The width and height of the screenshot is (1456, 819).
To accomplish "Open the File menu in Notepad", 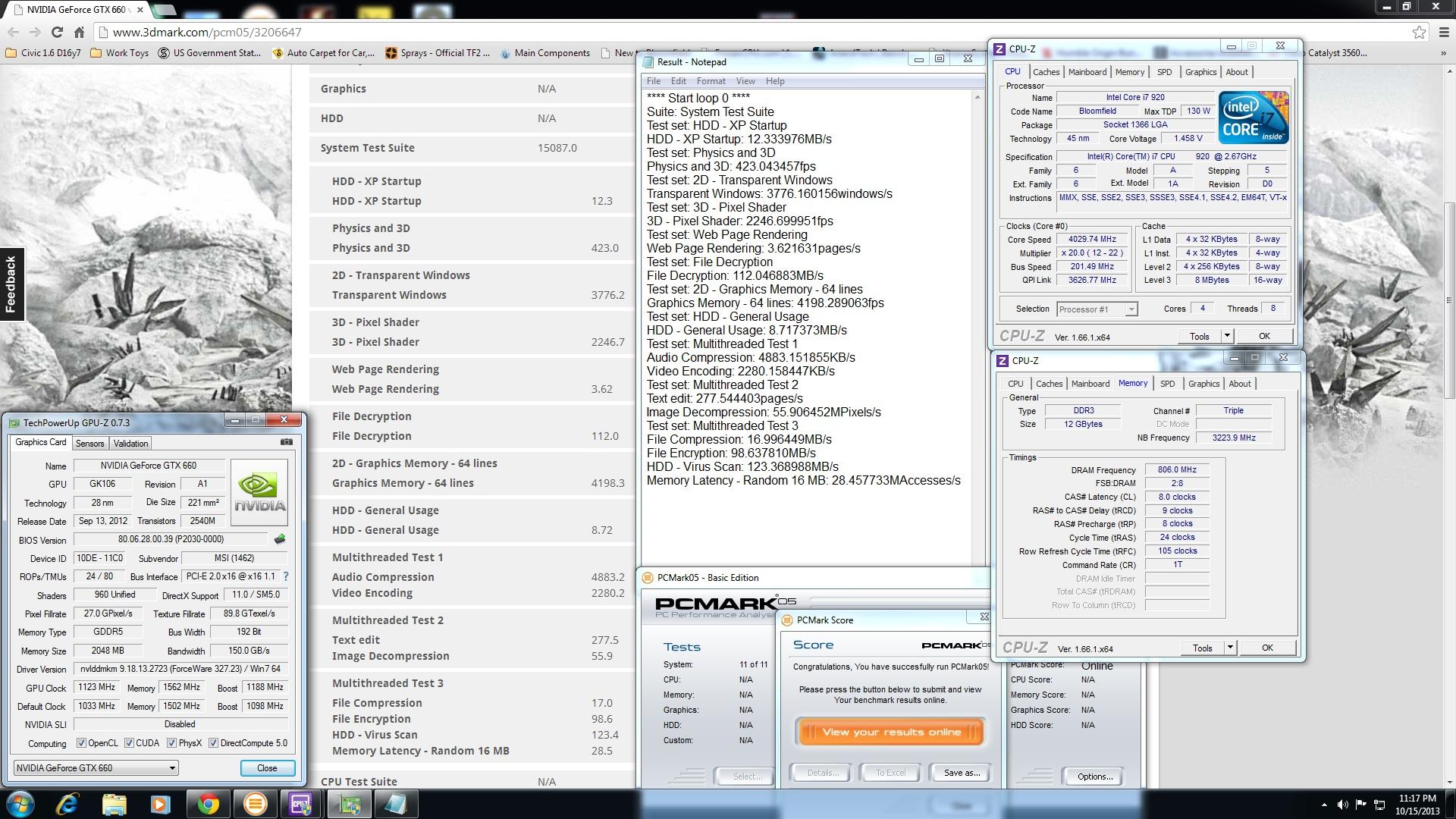I will coord(653,81).
